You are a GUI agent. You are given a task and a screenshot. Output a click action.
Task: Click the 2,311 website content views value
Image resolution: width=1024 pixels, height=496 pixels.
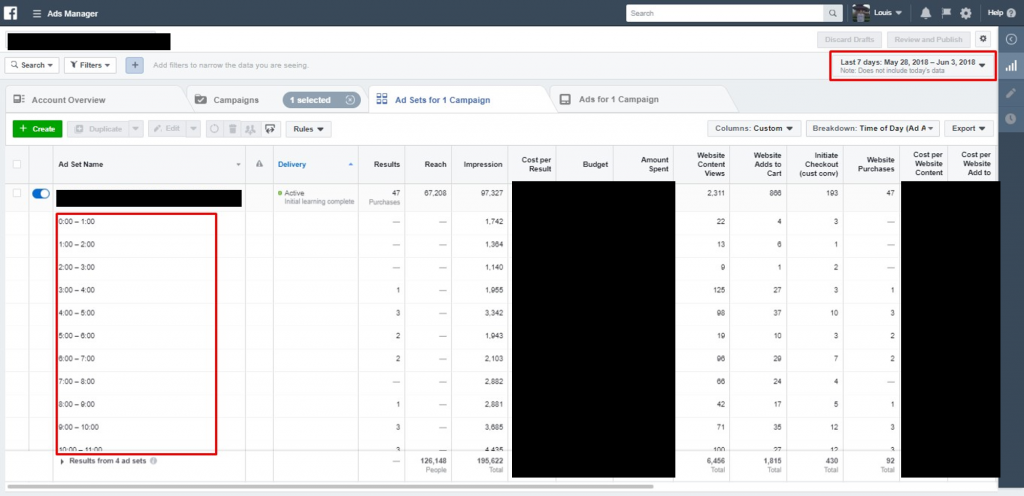pos(716,193)
